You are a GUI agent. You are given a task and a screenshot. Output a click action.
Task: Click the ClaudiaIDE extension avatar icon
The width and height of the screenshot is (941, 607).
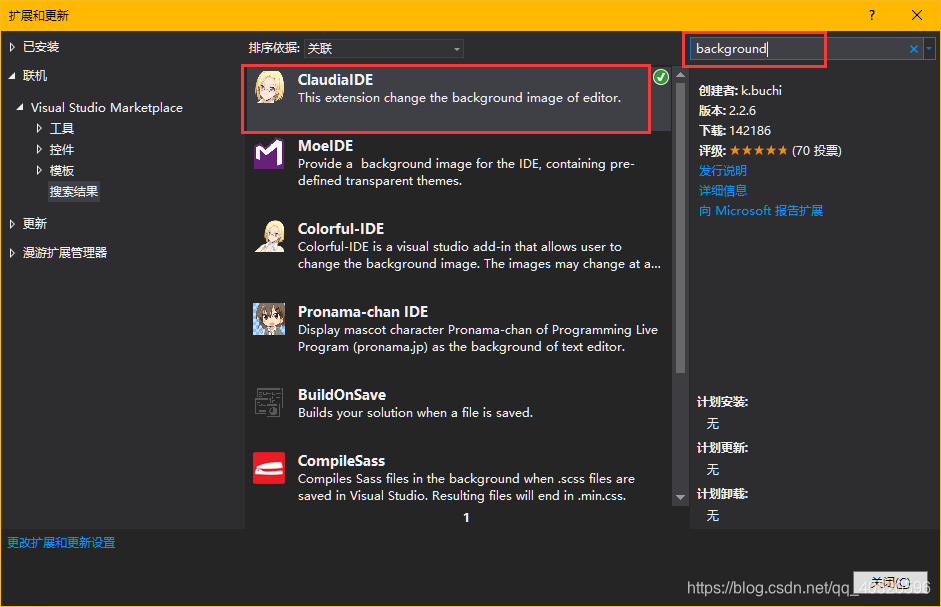269,87
